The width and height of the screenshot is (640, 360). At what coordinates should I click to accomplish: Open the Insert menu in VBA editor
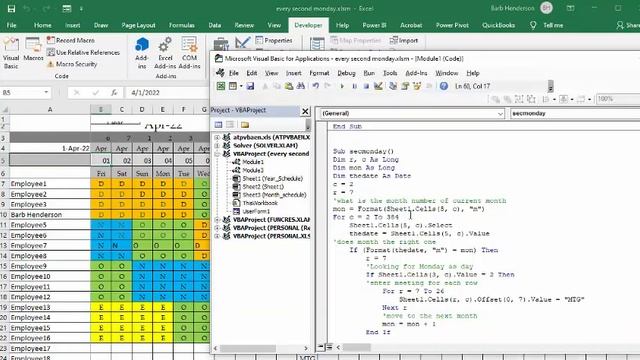pyautogui.click(x=293, y=73)
